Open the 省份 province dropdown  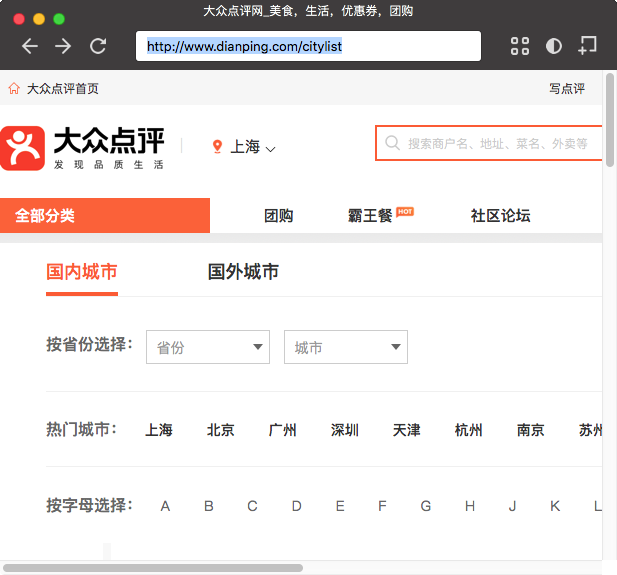[x=208, y=347]
